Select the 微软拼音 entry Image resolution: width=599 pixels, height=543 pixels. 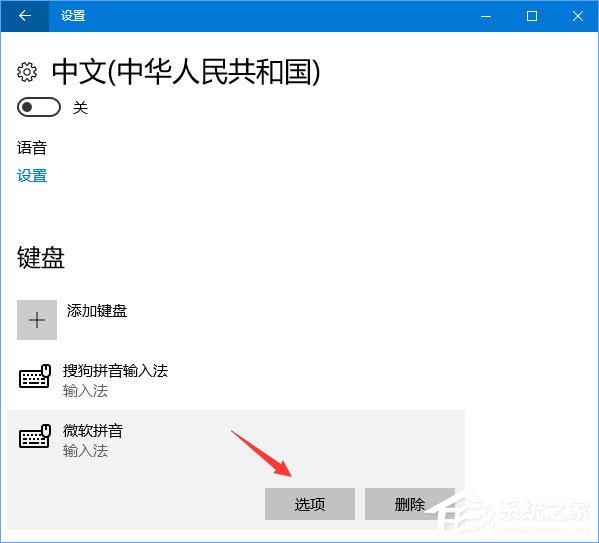236,470
